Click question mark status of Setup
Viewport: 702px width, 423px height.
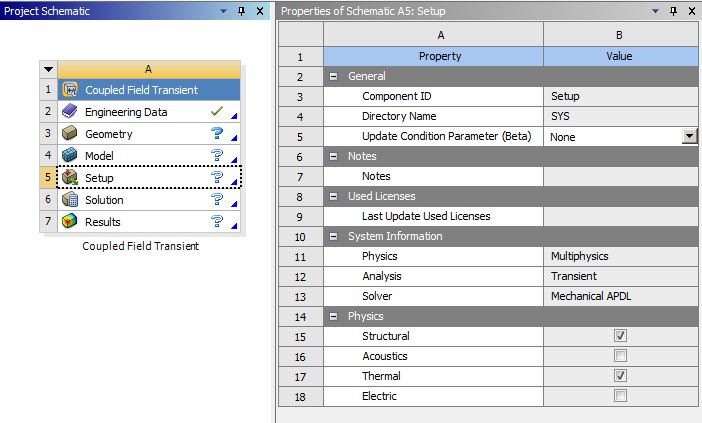pyautogui.click(x=217, y=177)
